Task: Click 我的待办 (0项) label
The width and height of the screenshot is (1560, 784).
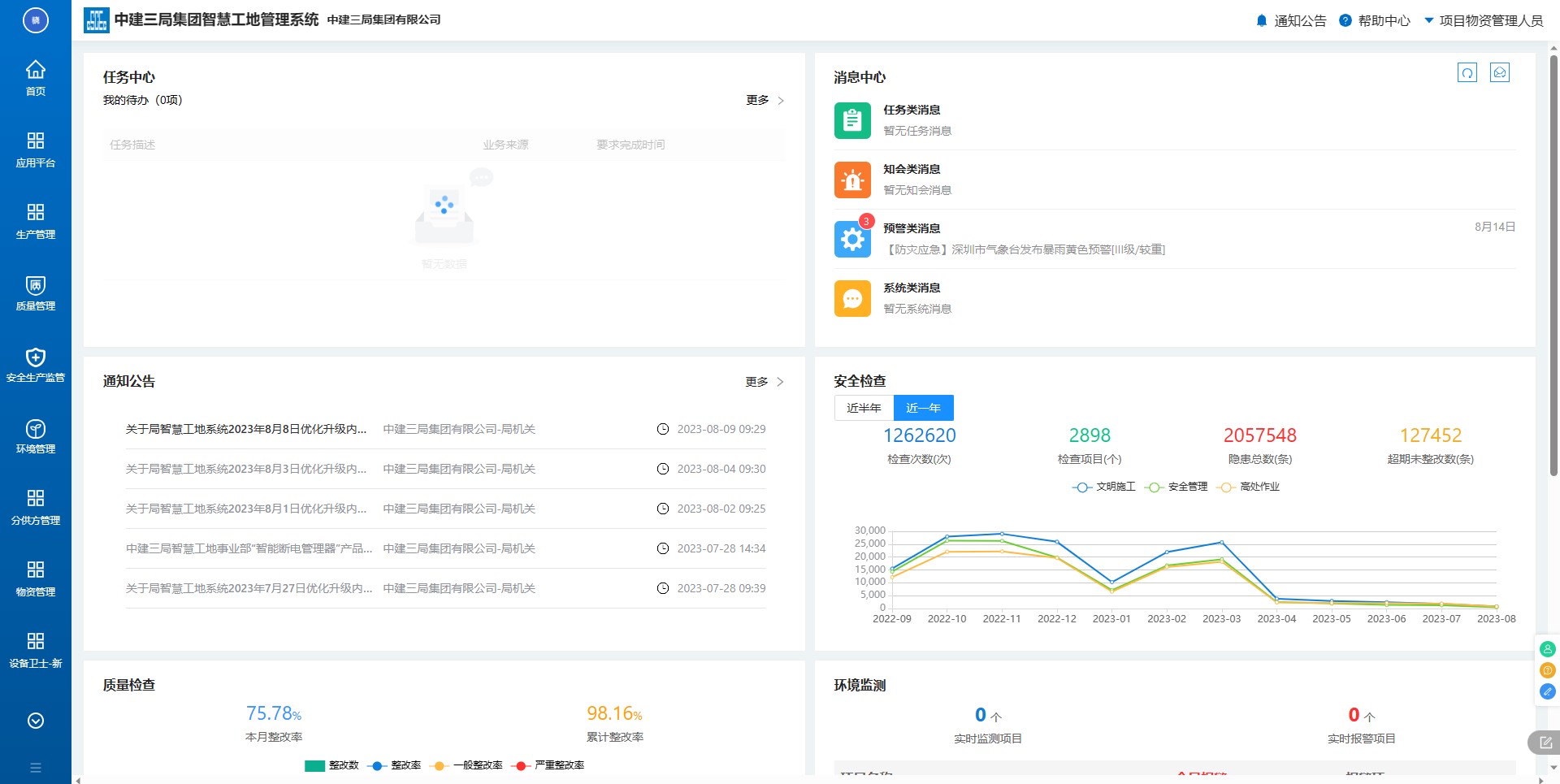Action: (143, 100)
